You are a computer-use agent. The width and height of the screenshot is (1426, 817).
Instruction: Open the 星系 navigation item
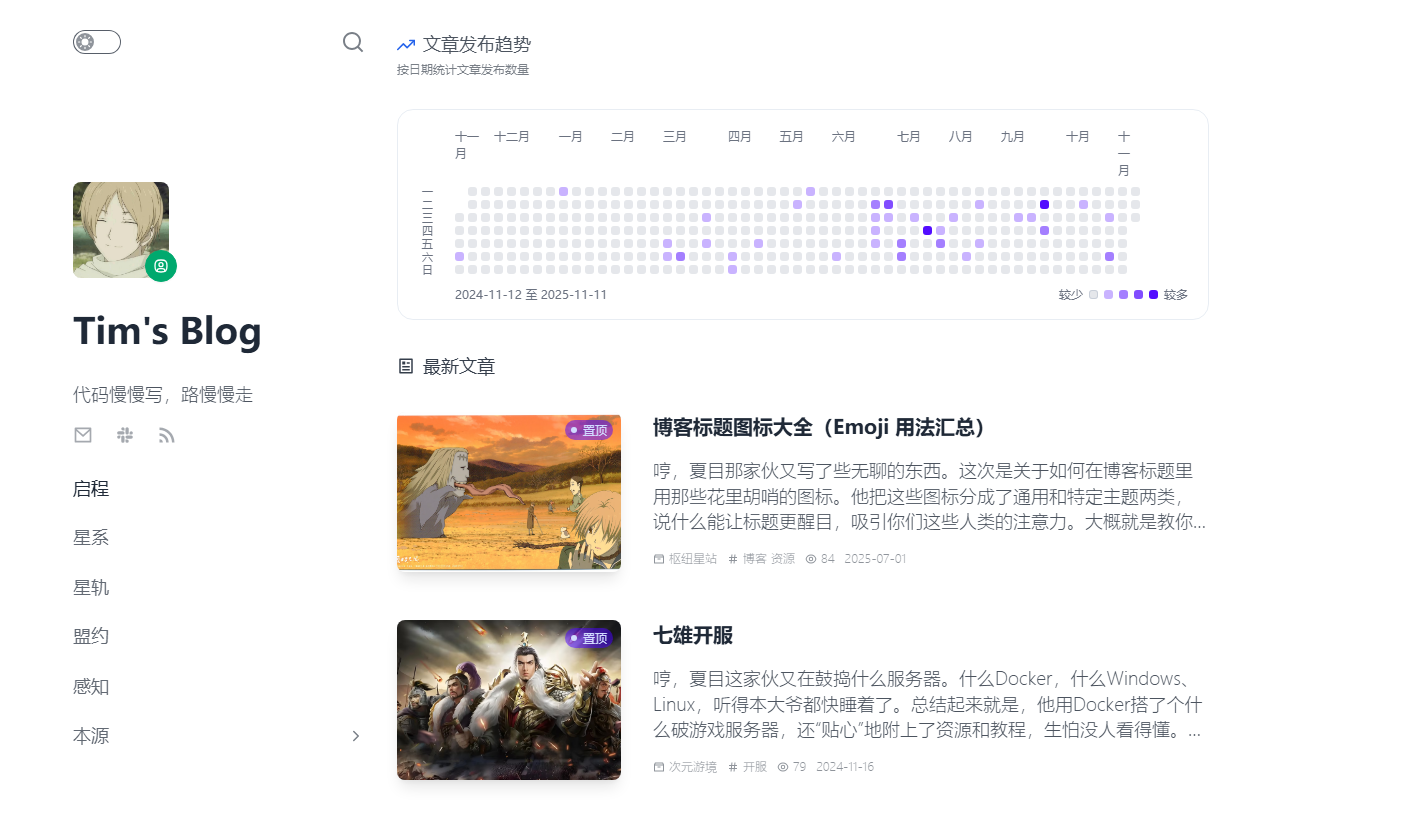pos(91,538)
